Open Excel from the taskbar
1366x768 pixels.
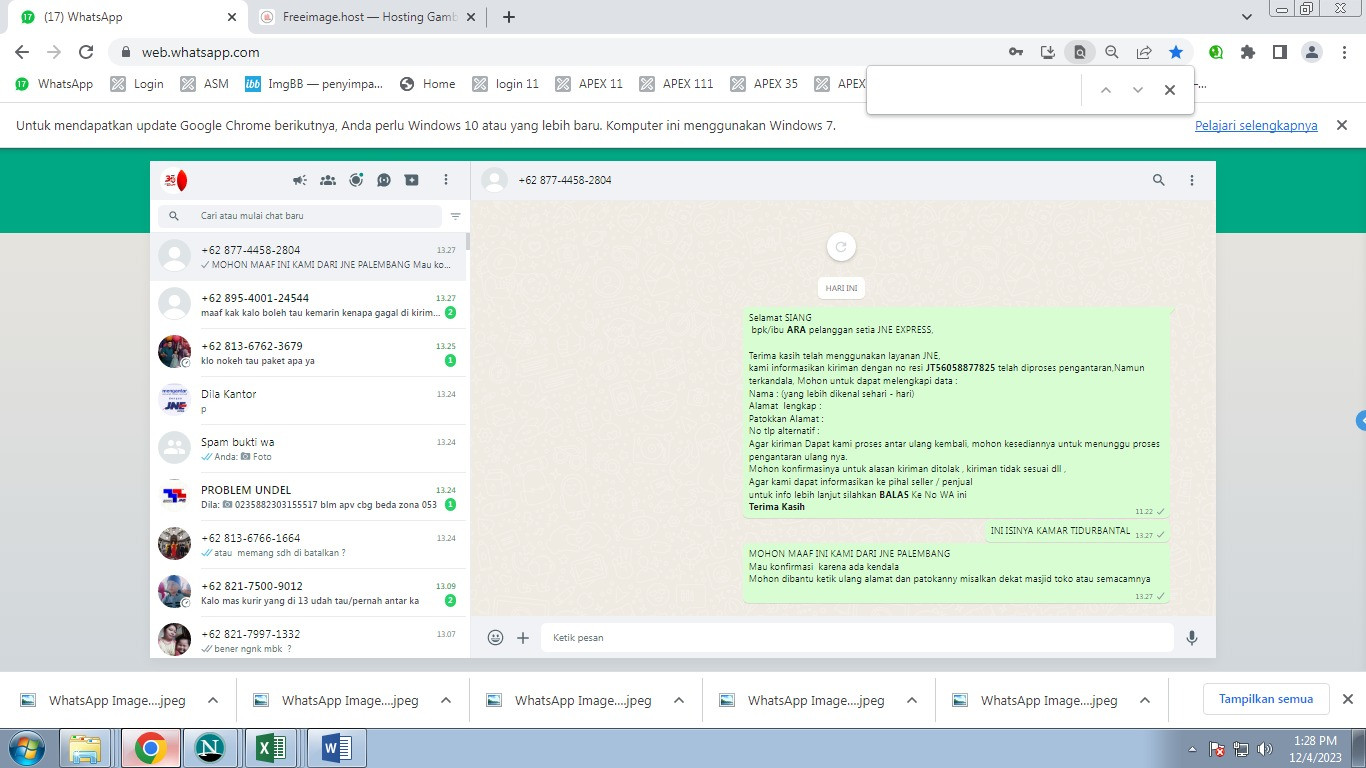click(272, 748)
